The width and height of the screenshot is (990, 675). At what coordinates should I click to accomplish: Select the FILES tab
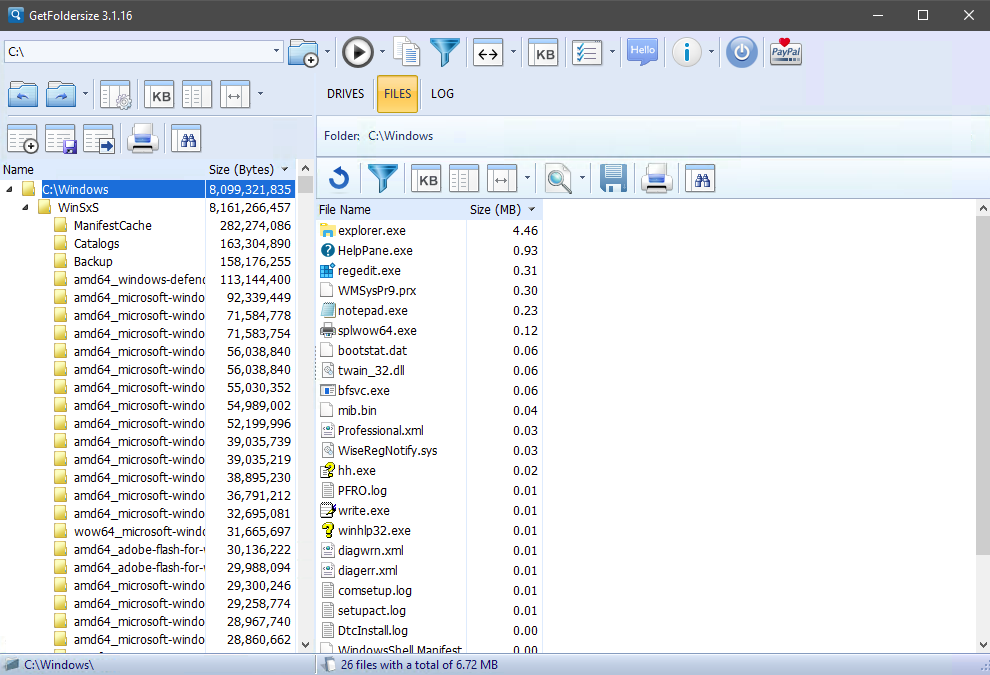397,93
